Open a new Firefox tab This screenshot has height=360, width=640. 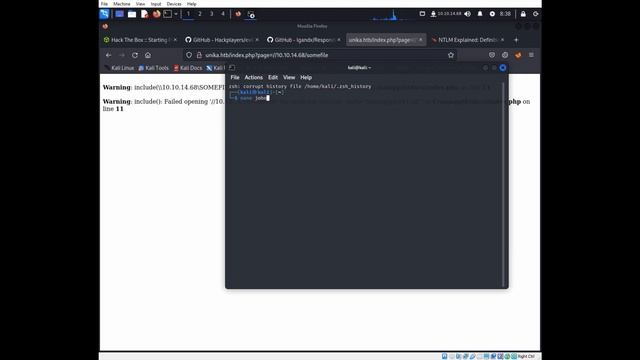[x=516, y=40]
